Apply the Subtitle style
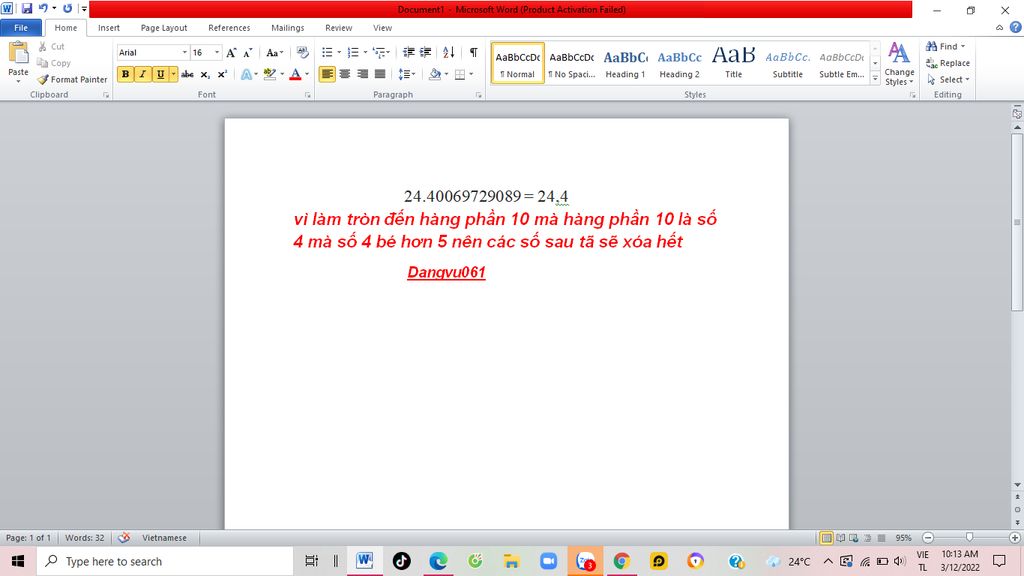The height and width of the screenshot is (576, 1024). (788, 63)
